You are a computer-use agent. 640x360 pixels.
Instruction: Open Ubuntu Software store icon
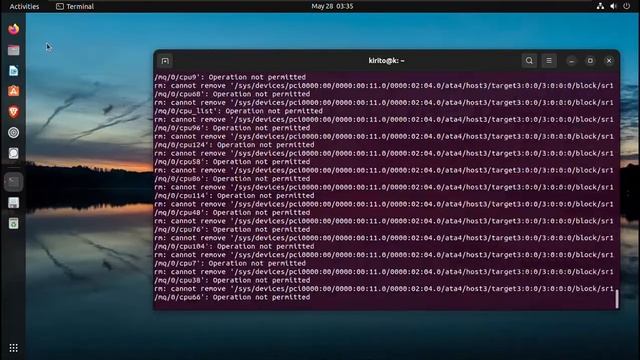pyautogui.click(x=13, y=91)
